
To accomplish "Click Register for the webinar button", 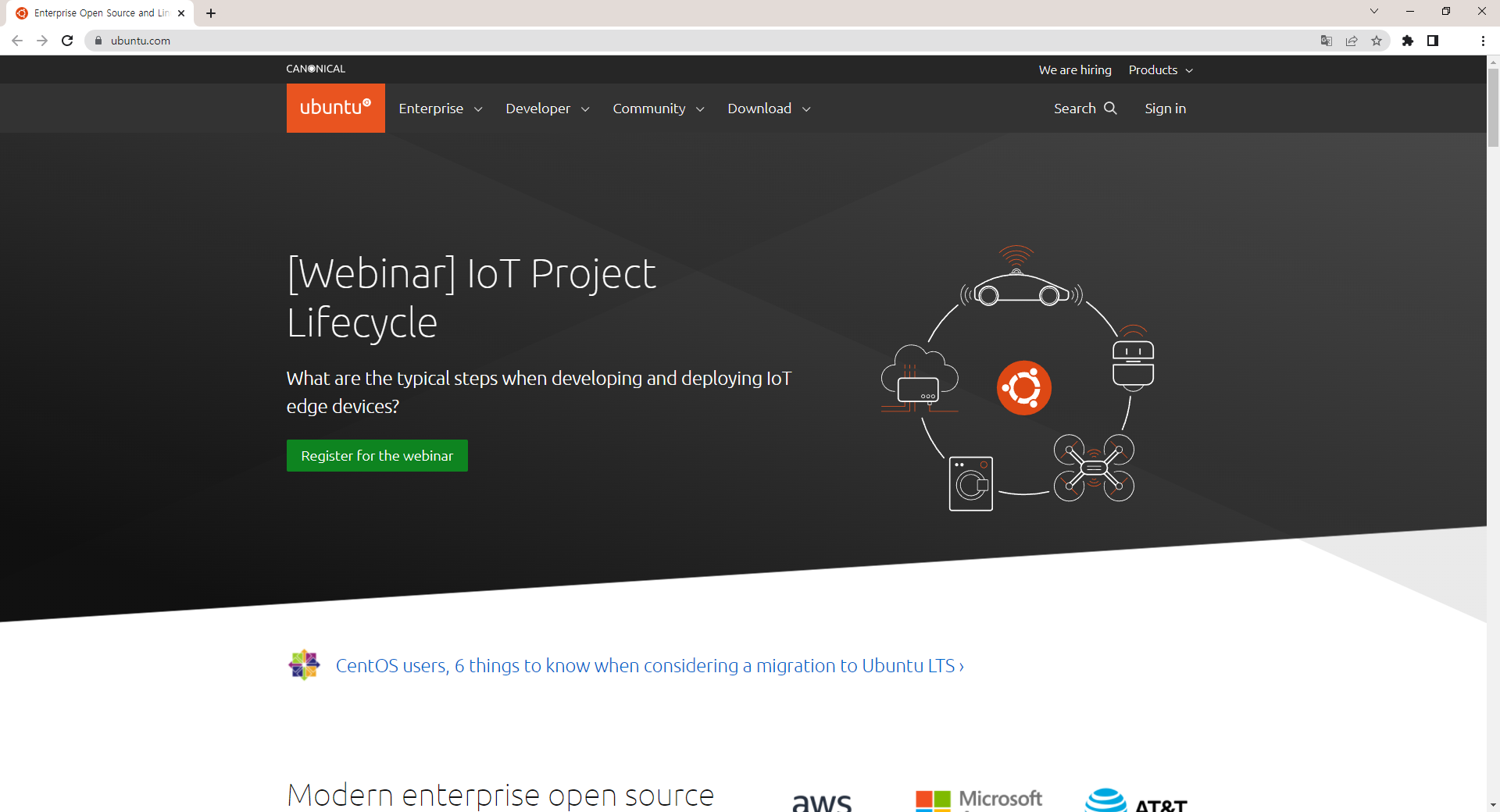I will (377, 455).
